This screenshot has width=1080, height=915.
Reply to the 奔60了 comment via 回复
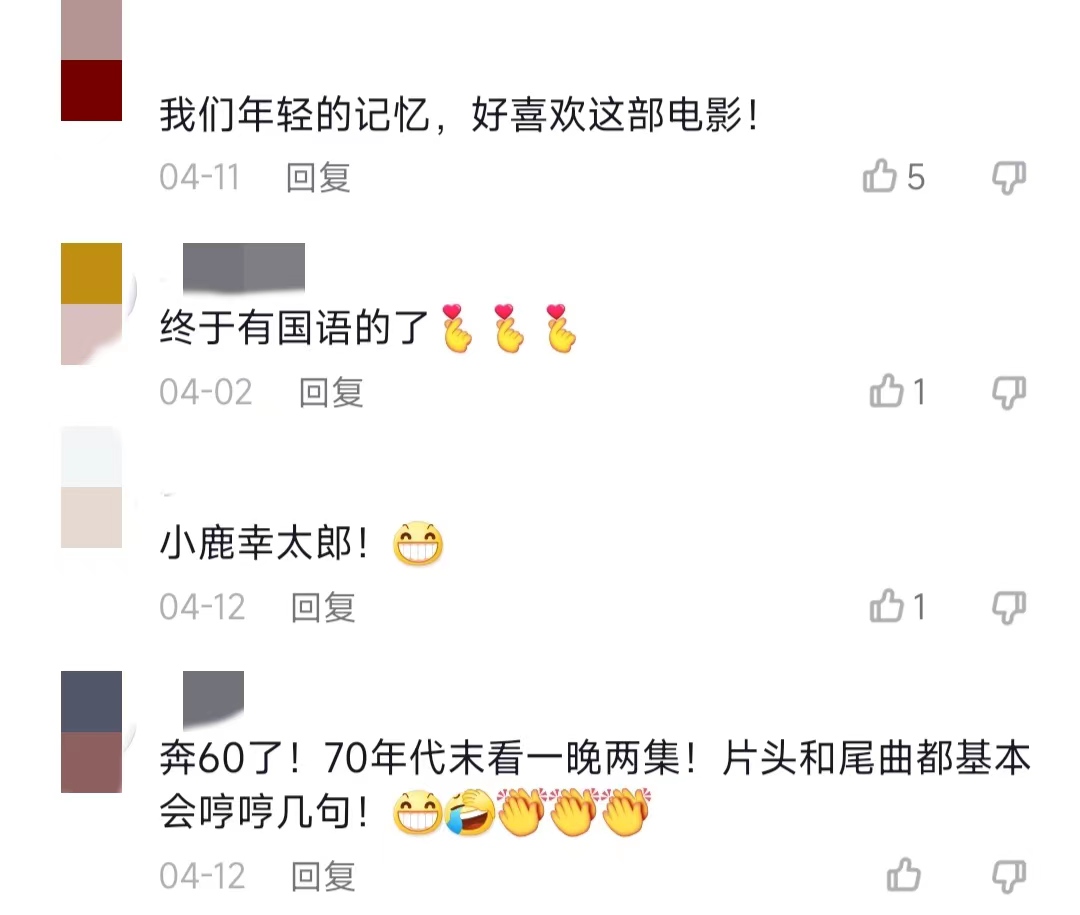tap(323, 876)
